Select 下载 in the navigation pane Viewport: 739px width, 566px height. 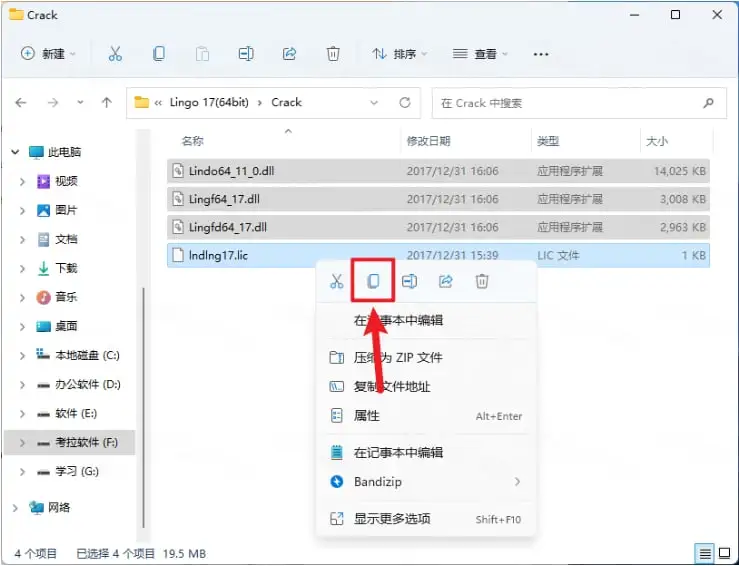[x=66, y=268]
